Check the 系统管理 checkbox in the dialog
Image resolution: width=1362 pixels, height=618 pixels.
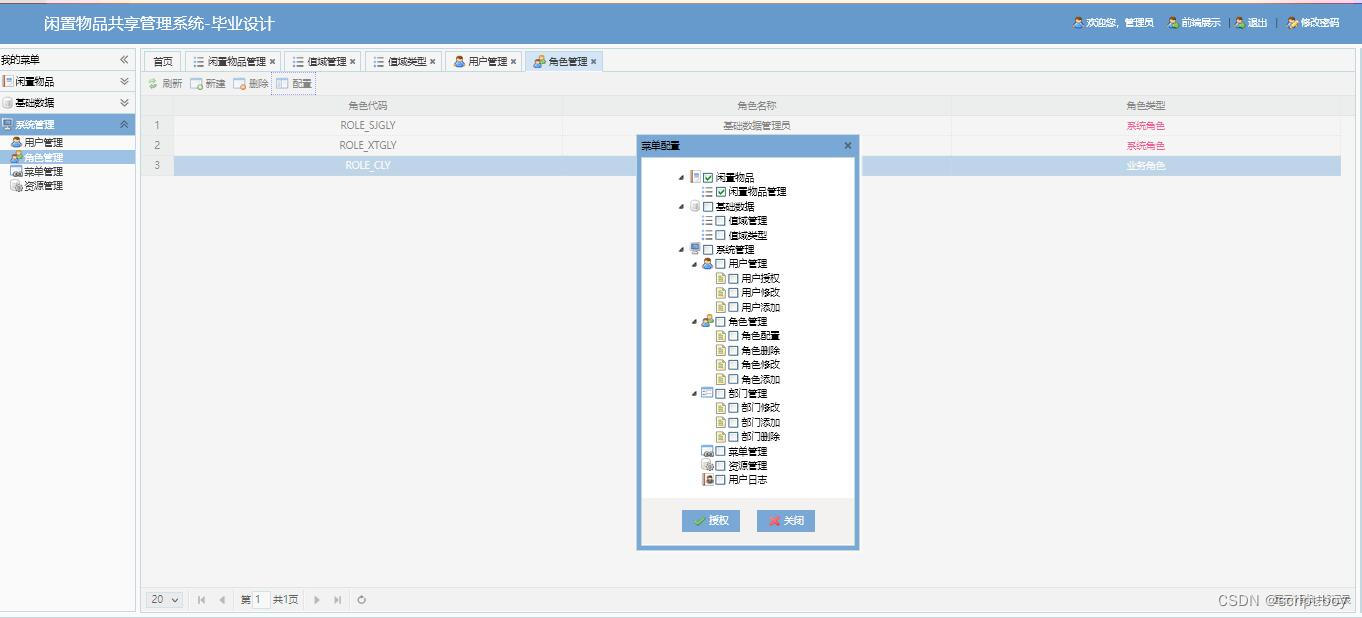pos(708,249)
